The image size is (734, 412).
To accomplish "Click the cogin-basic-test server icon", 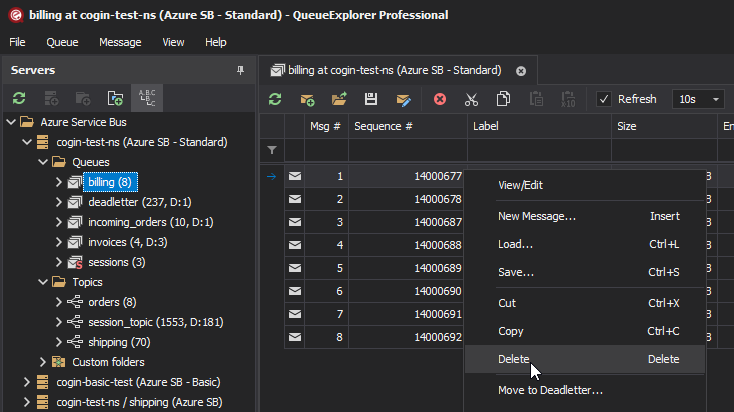I will (x=43, y=382).
